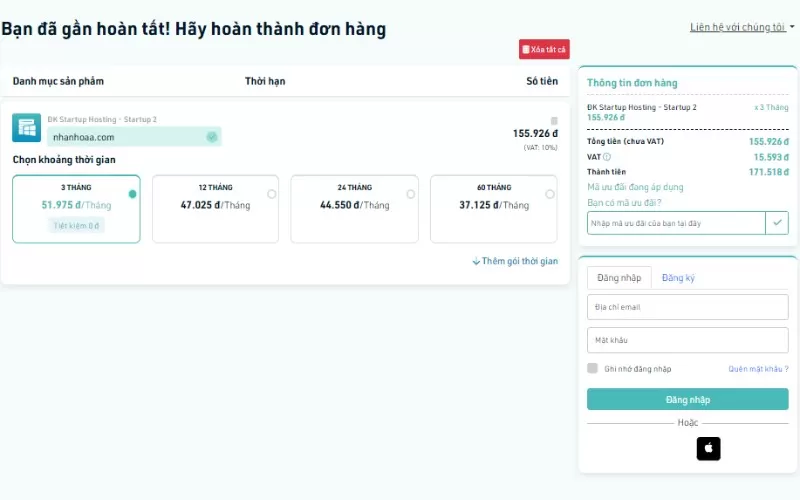
Task: Click the "Địa chỉ email" input field
Action: click(687, 307)
